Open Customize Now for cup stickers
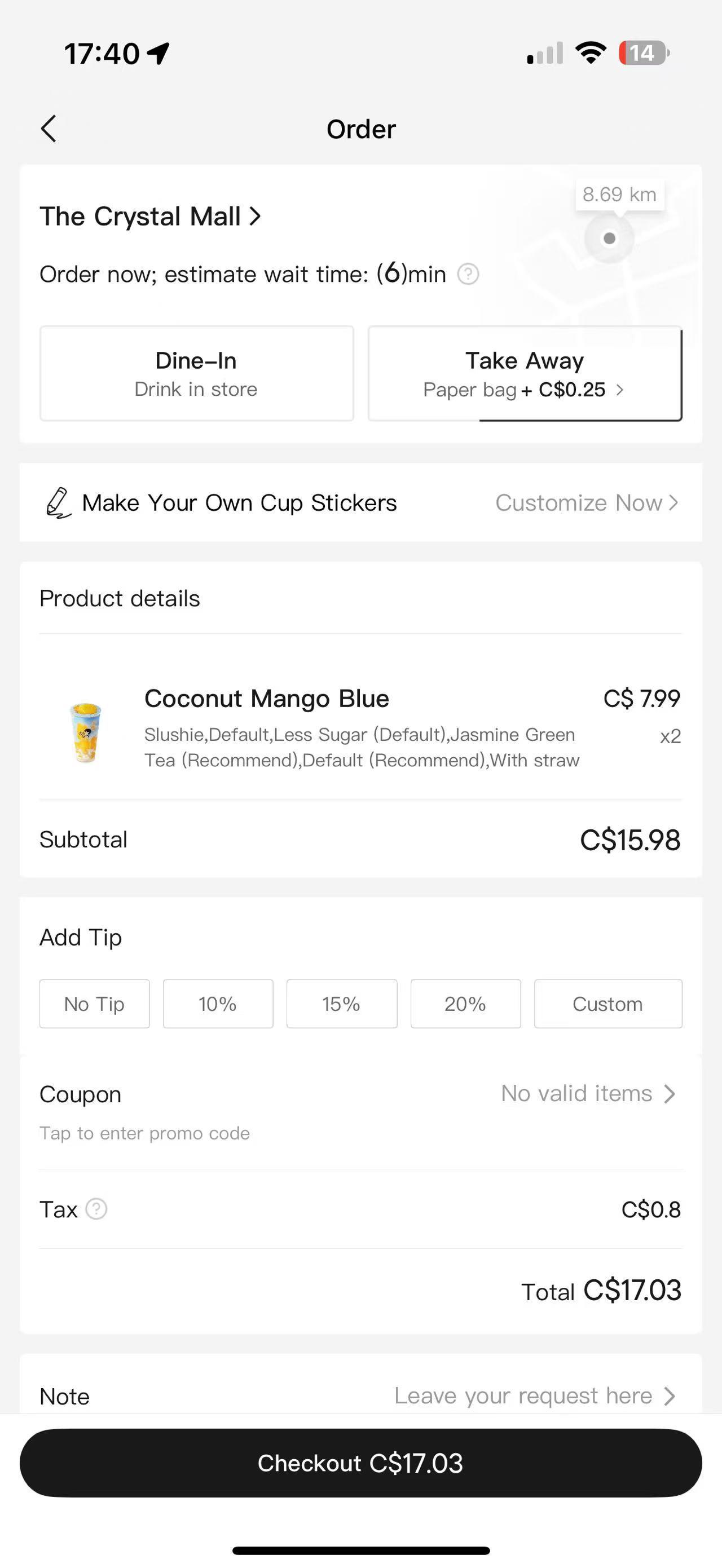 pyautogui.click(x=586, y=503)
